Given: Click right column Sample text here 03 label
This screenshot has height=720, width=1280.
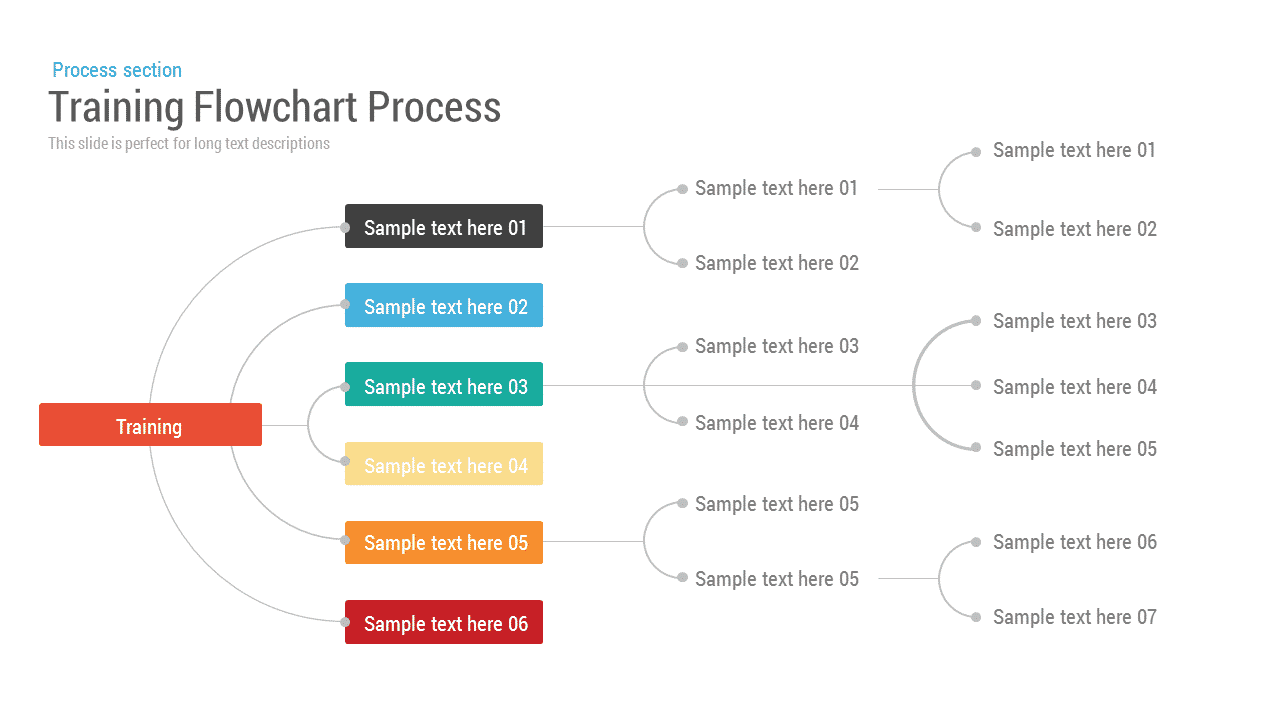Looking at the screenshot, I should (x=1074, y=321).
